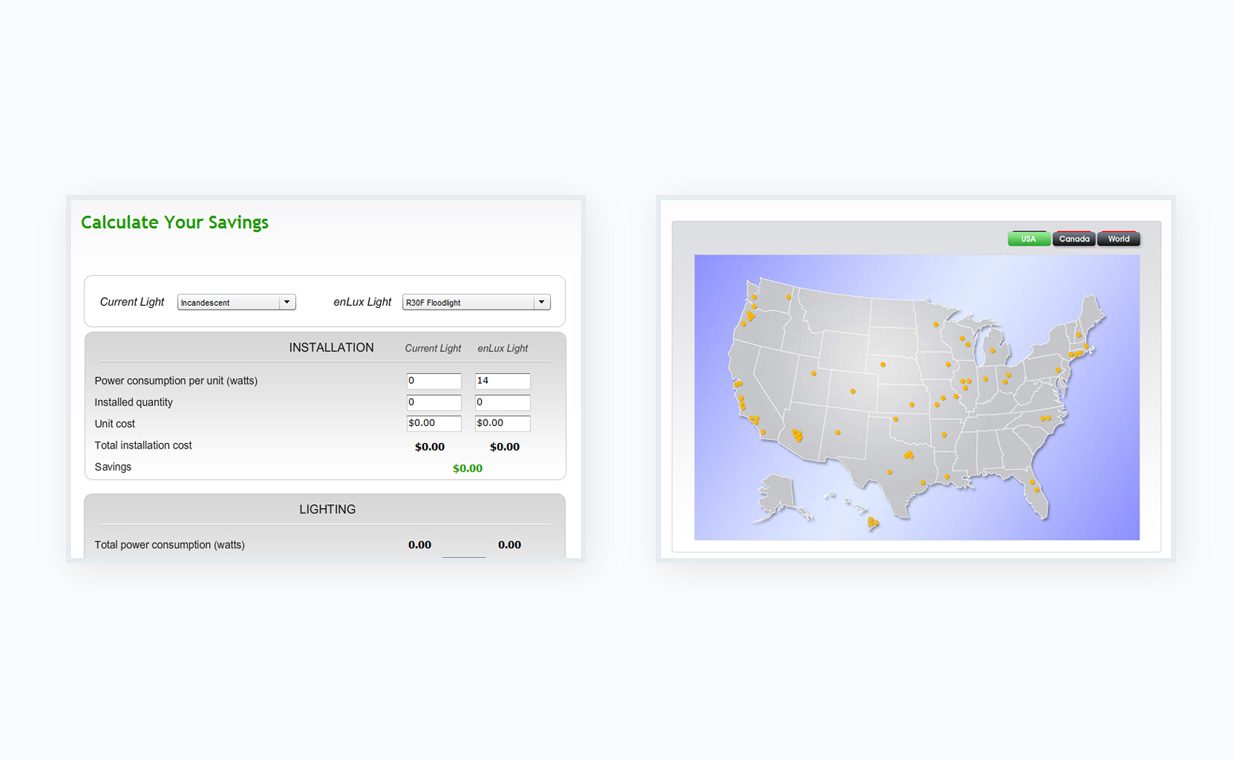Click the INSTALLATION section header
Screen dimensions: 1235x760
331,348
